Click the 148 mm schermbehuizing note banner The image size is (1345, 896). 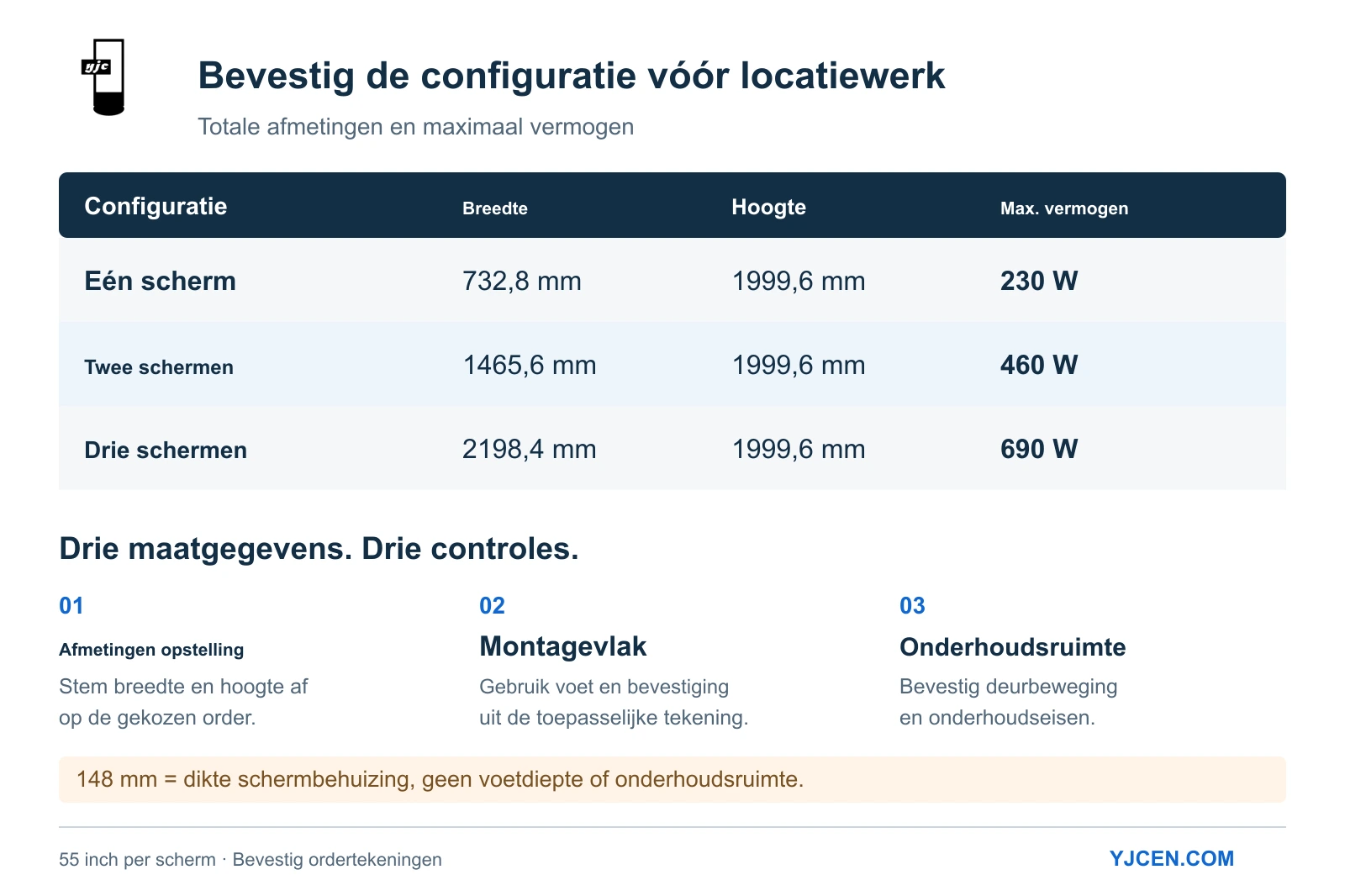(672, 779)
